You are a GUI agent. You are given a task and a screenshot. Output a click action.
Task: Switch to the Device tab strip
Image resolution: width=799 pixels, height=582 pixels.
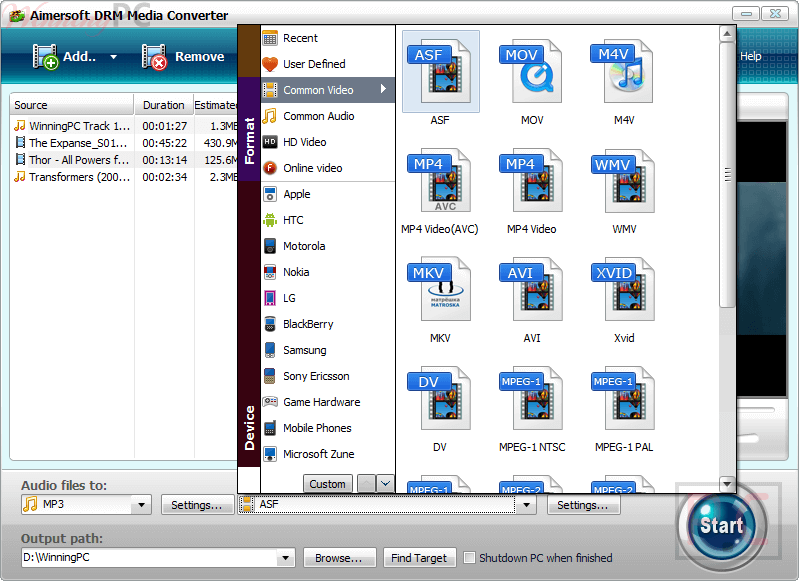coord(249,324)
